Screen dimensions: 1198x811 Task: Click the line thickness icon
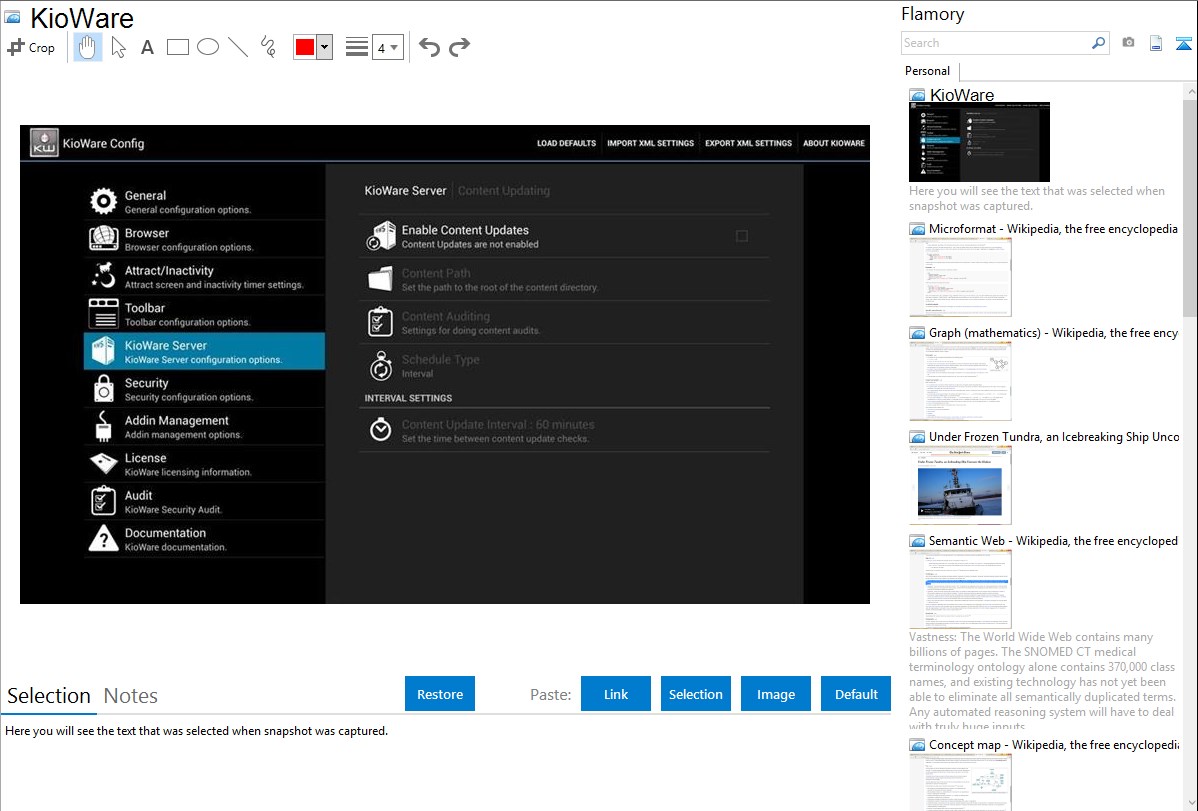click(357, 47)
